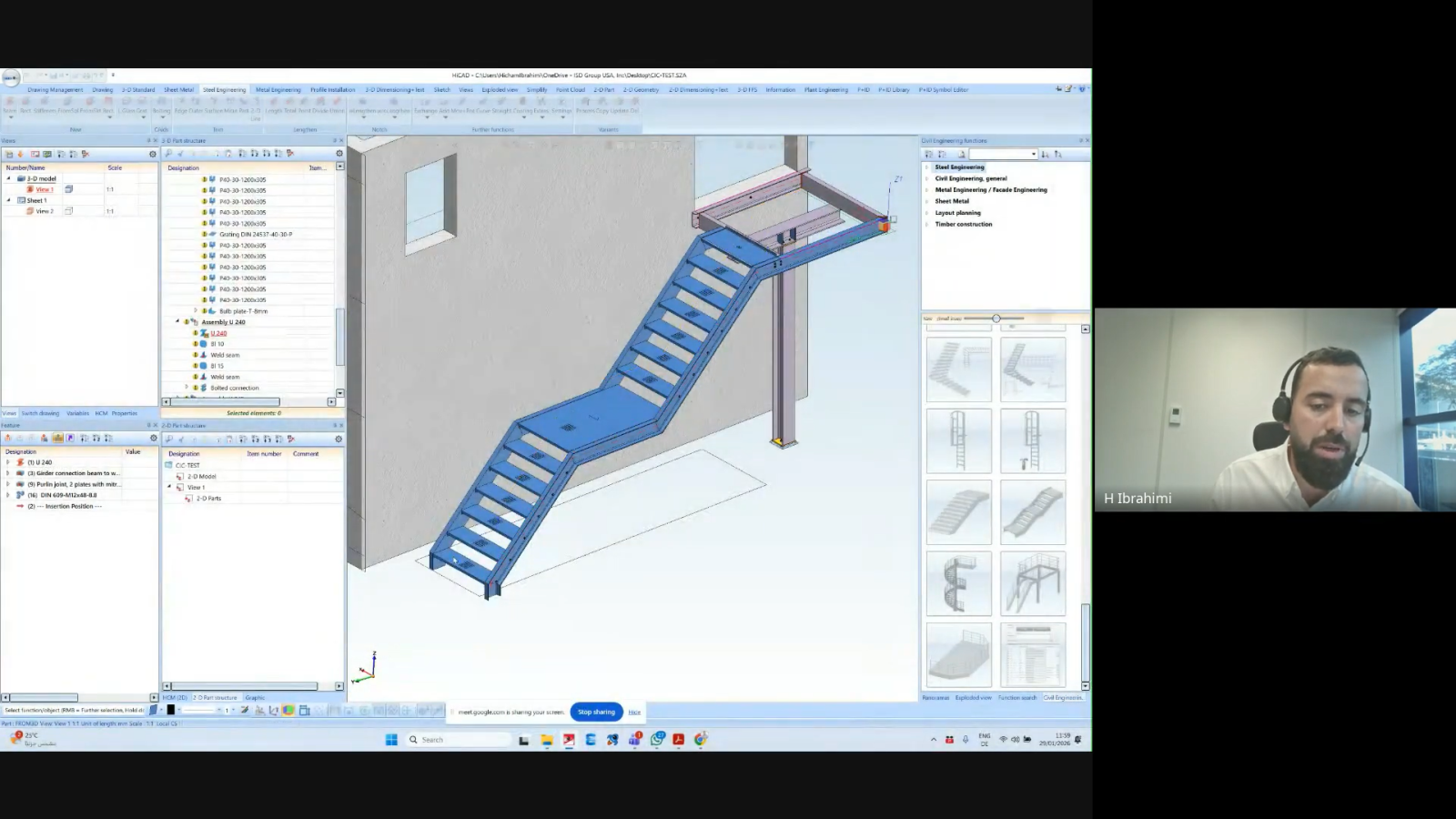Image resolution: width=1456 pixels, height=819 pixels.
Task: Pick the platform with railing stair icon
Action: click(1033, 583)
